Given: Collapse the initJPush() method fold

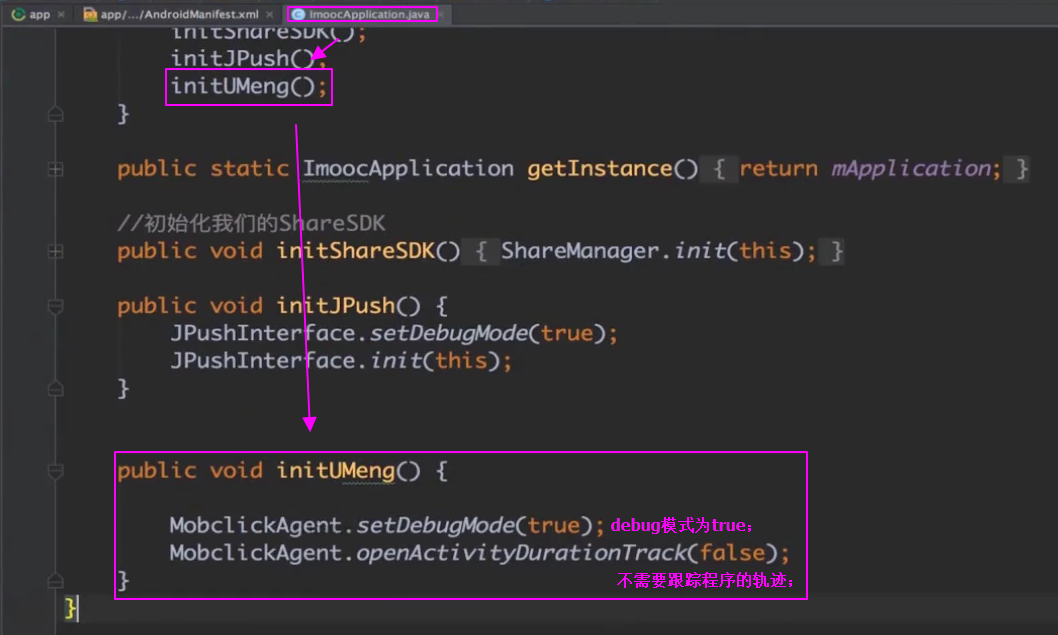Looking at the screenshot, I should 56,306.
